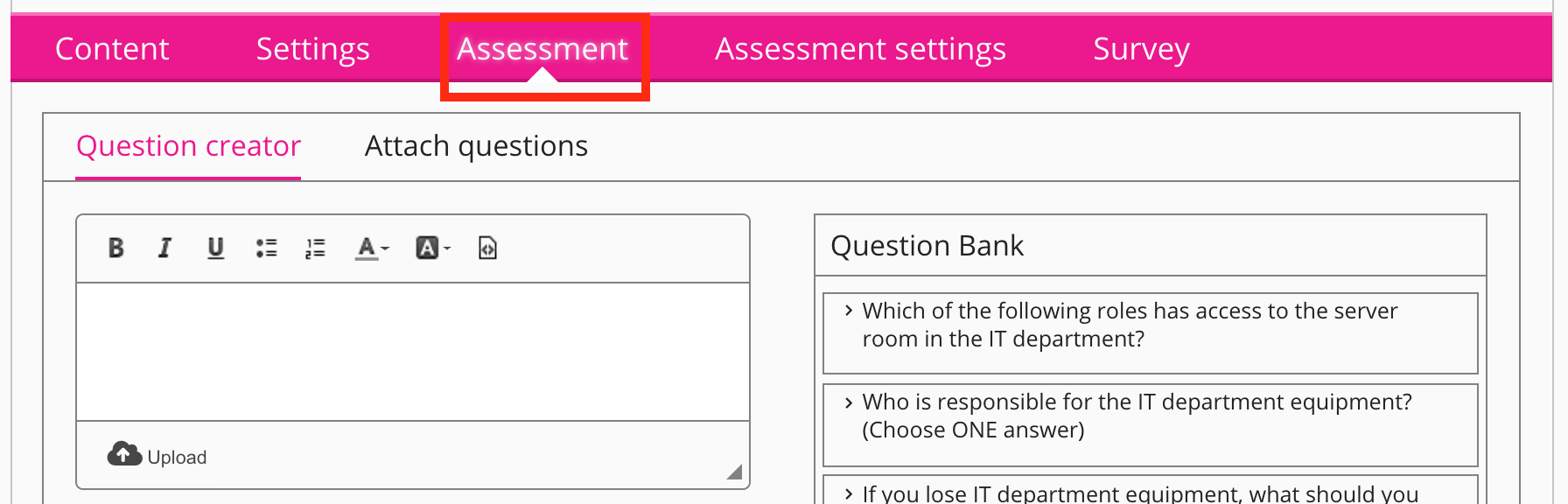Toggle bold formatting in editor

point(115,248)
